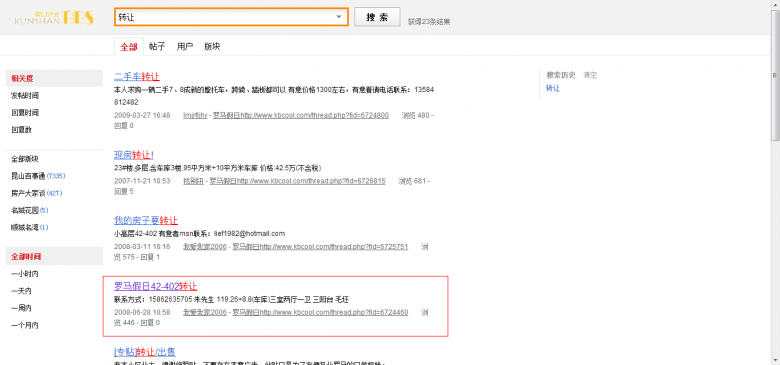Filter results to 一周内

[x=22, y=308]
